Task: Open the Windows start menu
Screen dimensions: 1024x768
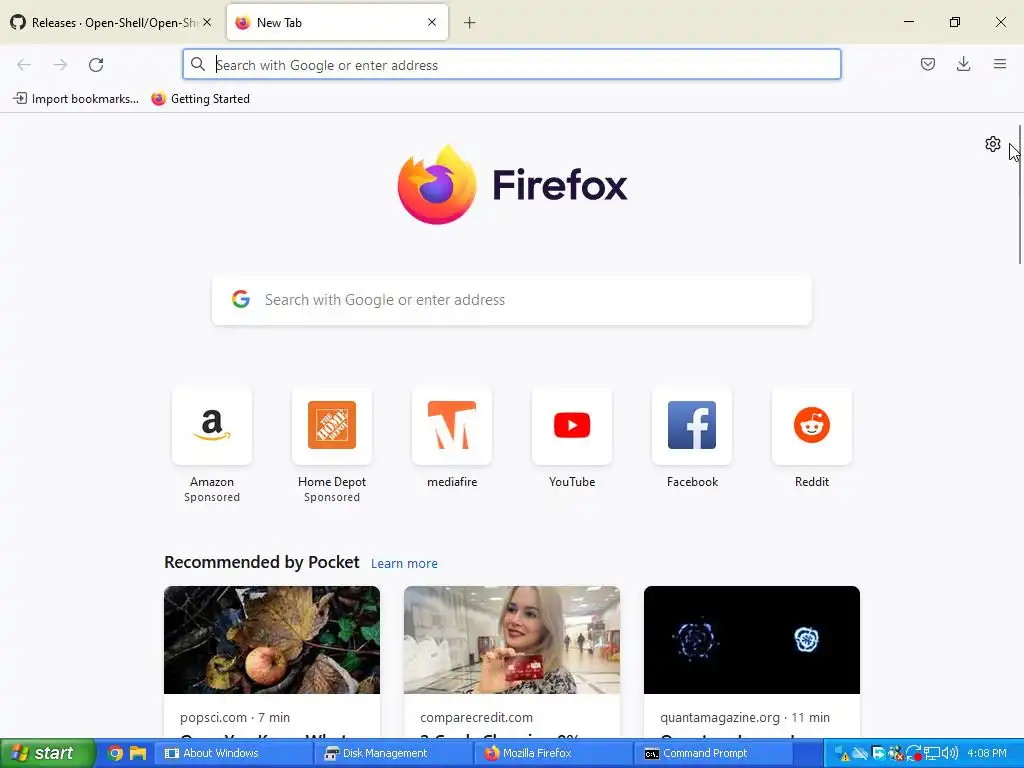Action: coord(48,753)
